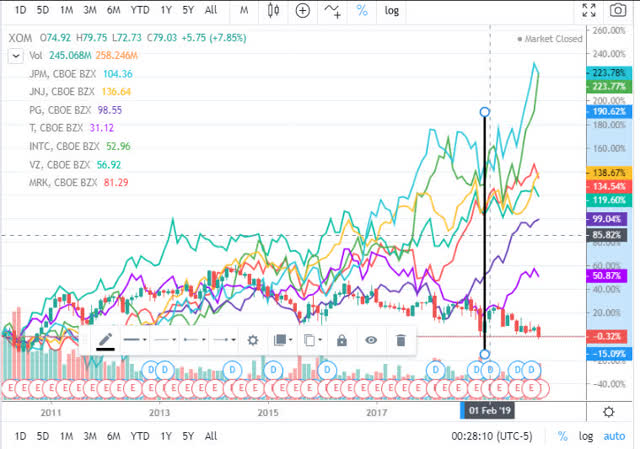Select the 5Y range in bottom bar
Image resolution: width=640 pixels, height=449 pixels.
tap(188, 436)
